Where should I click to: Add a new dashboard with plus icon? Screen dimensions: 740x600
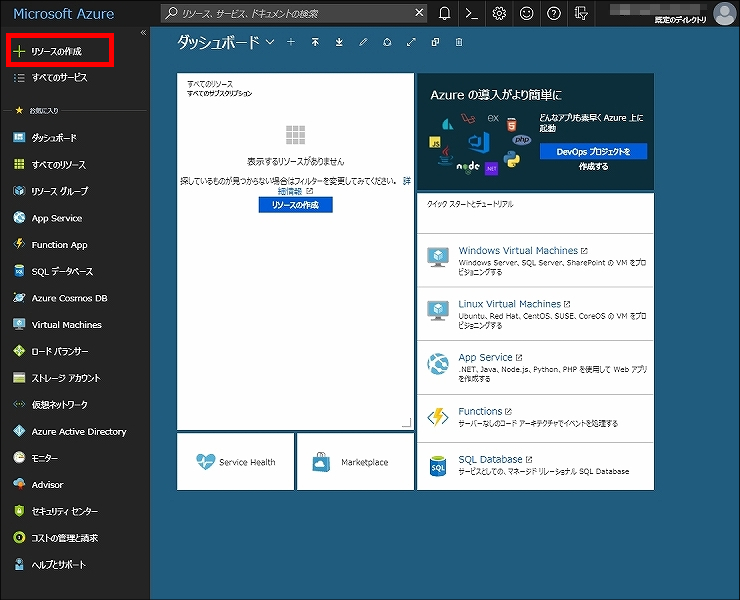(x=291, y=42)
